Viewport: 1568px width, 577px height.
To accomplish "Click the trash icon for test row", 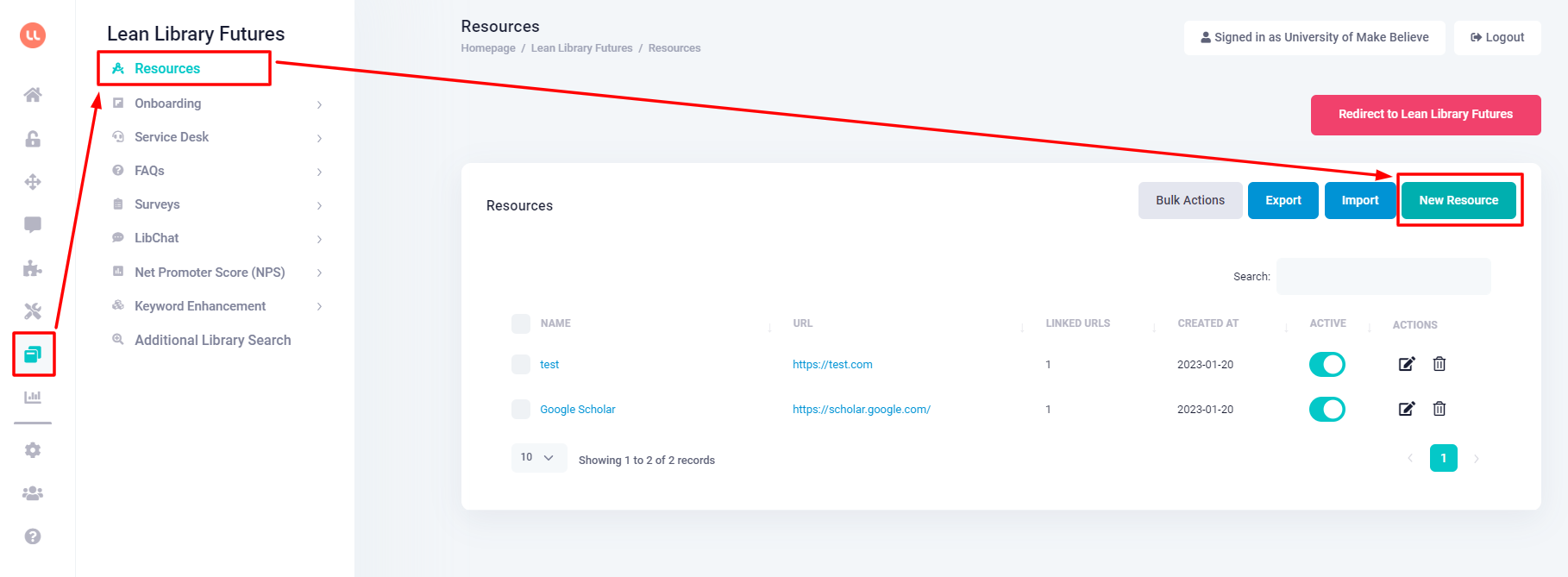I will pos(1439,364).
